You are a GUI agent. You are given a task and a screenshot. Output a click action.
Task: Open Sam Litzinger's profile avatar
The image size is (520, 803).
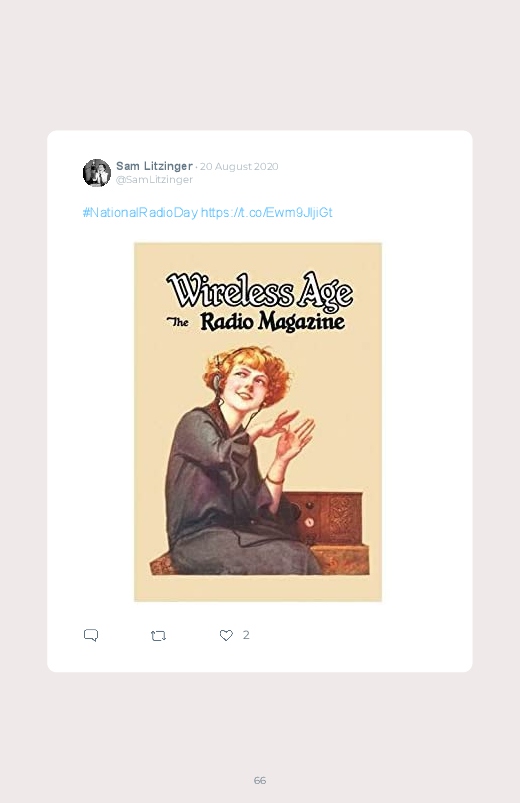[x=97, y=173]
